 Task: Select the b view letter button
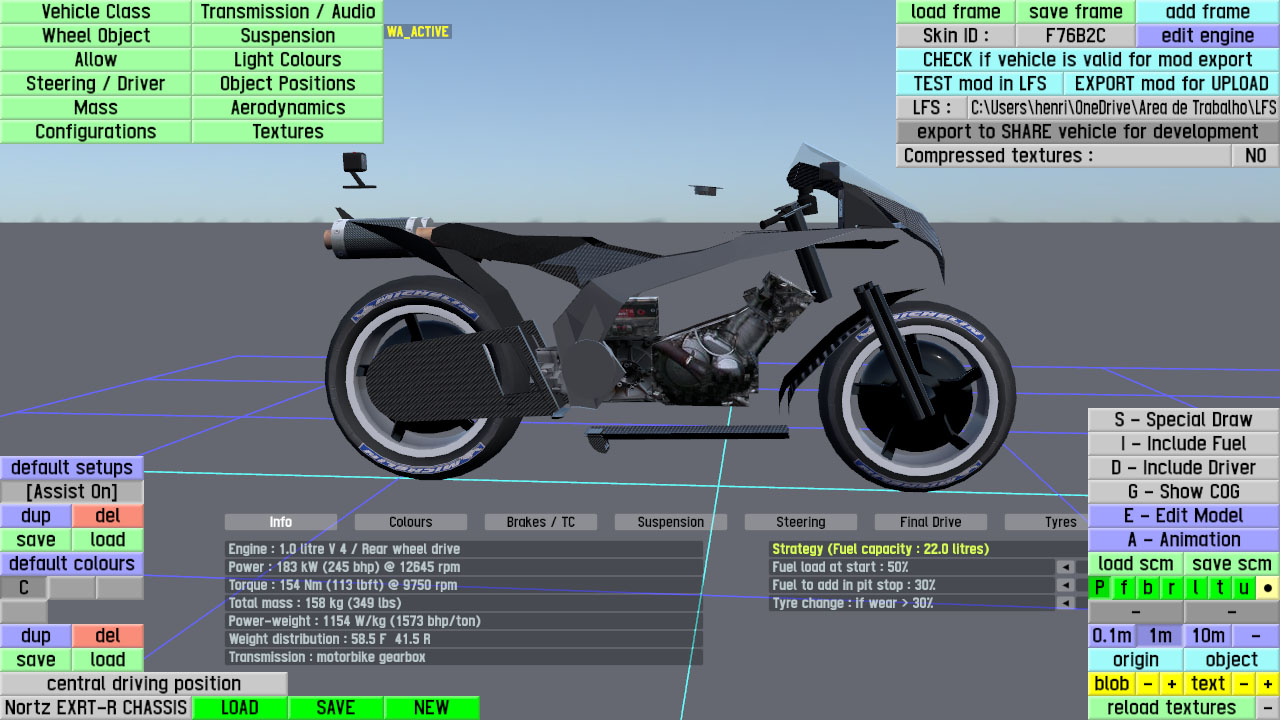[1148, 588]
